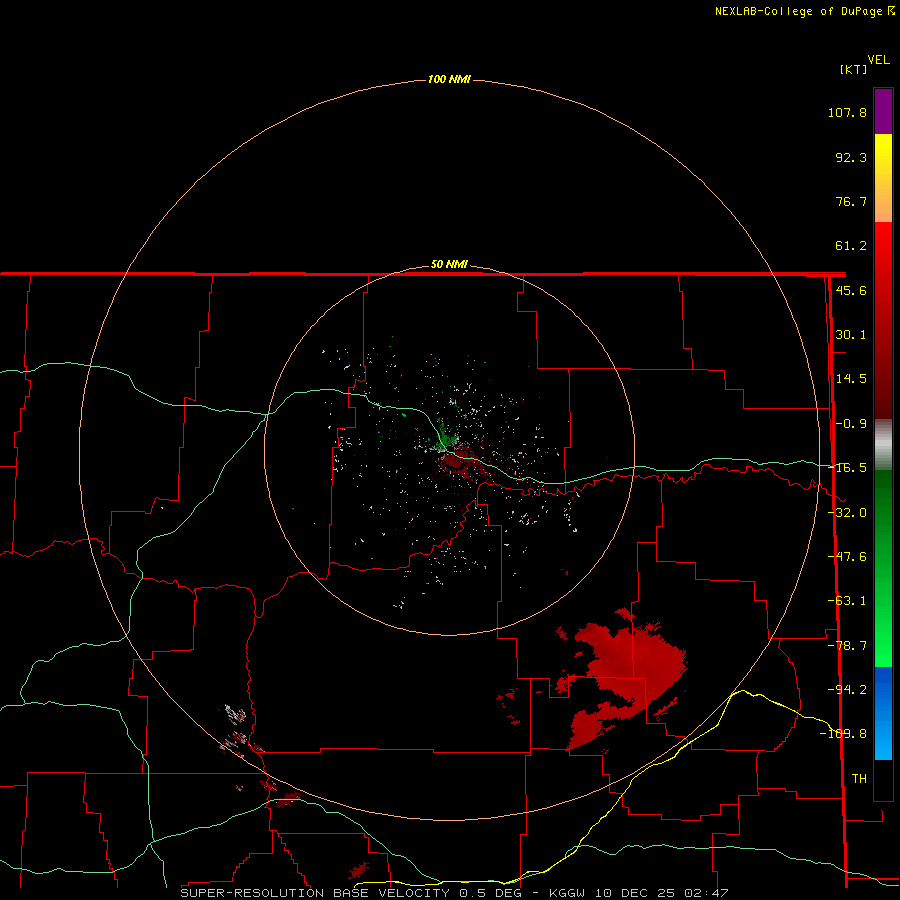Screen dimensions: 900x900
Task: Select the 92.3 value on velocity scale
Action: pos(851,157)
